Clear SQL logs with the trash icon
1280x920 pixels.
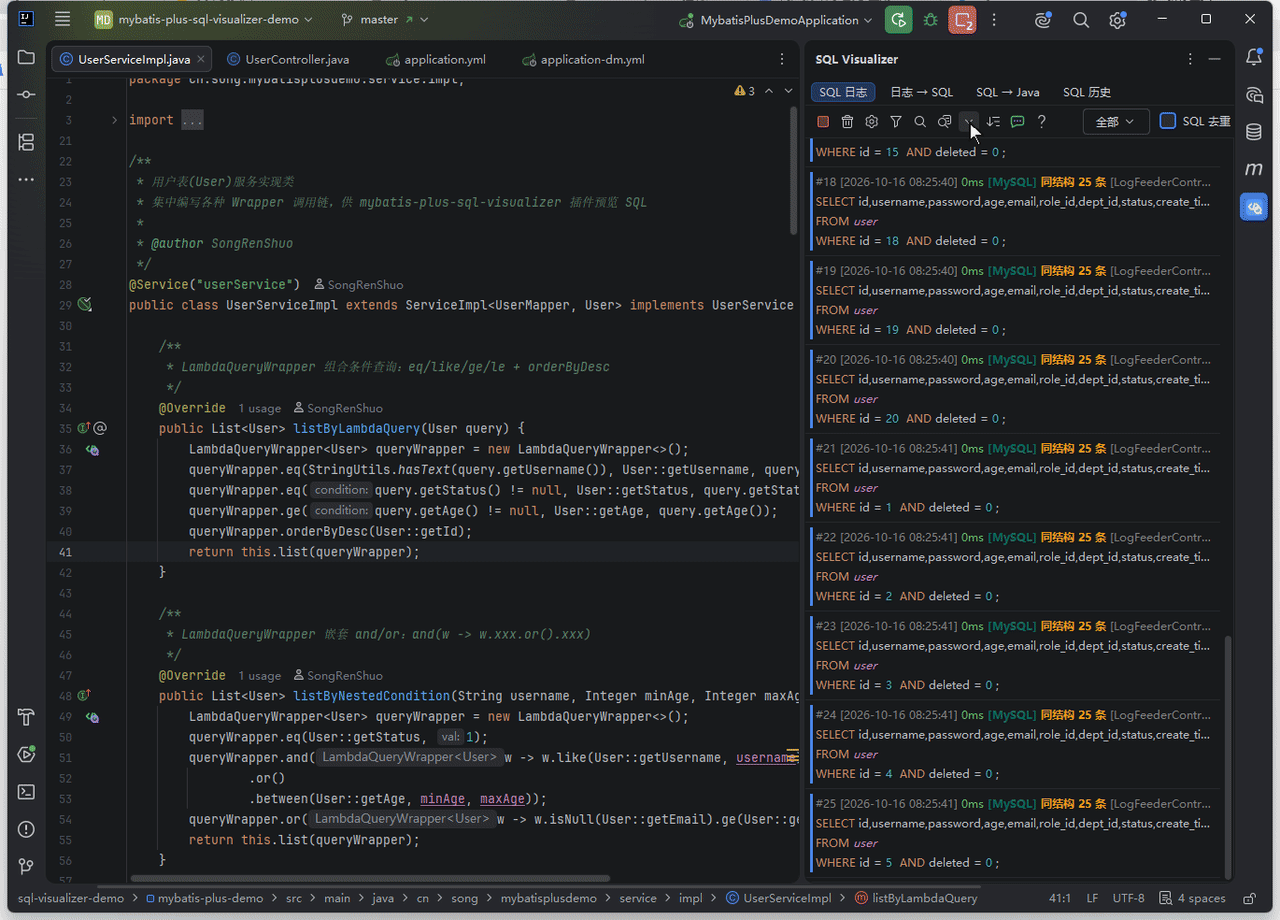(847, 122)
